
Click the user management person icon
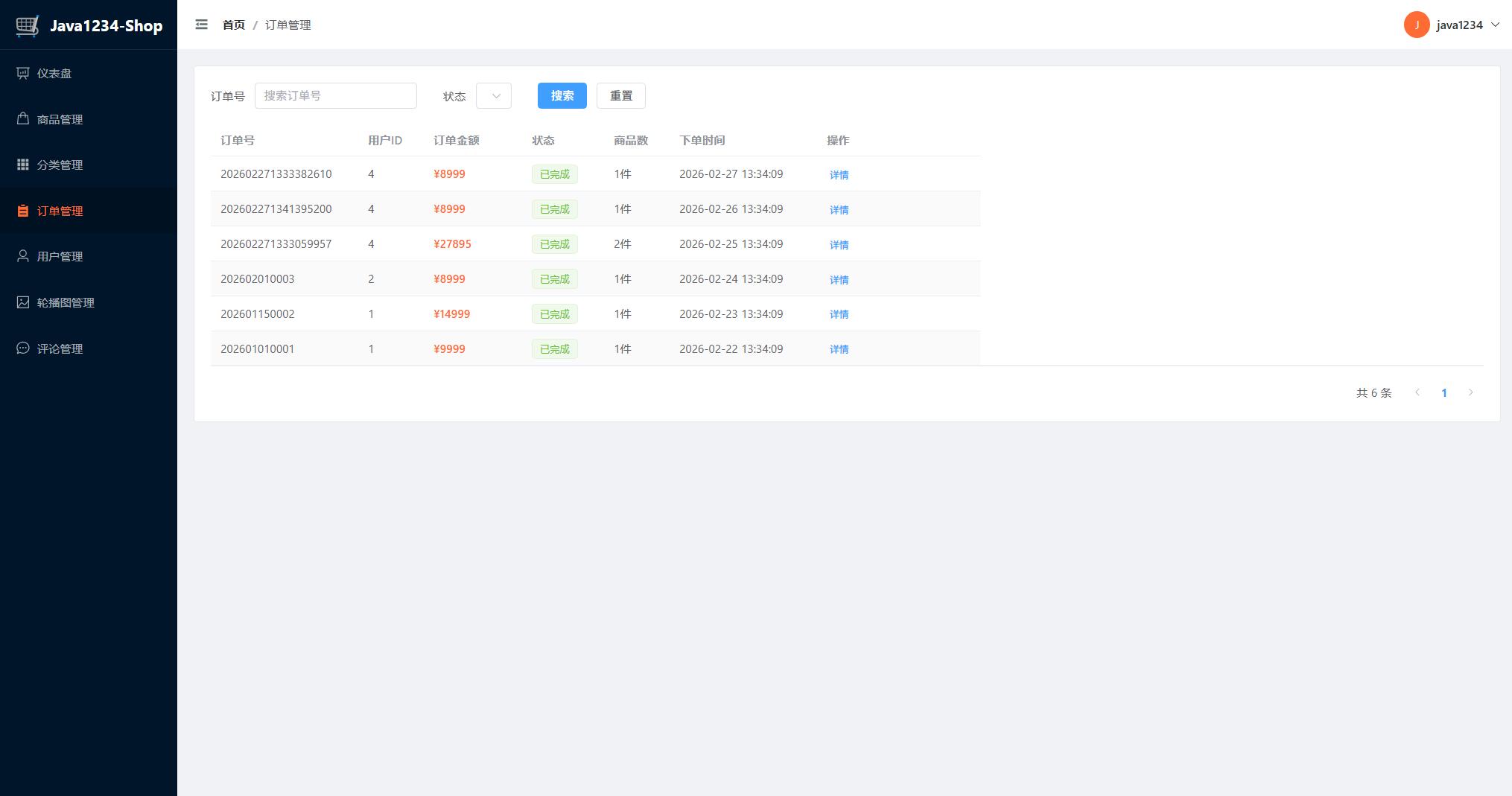point(23,256)
